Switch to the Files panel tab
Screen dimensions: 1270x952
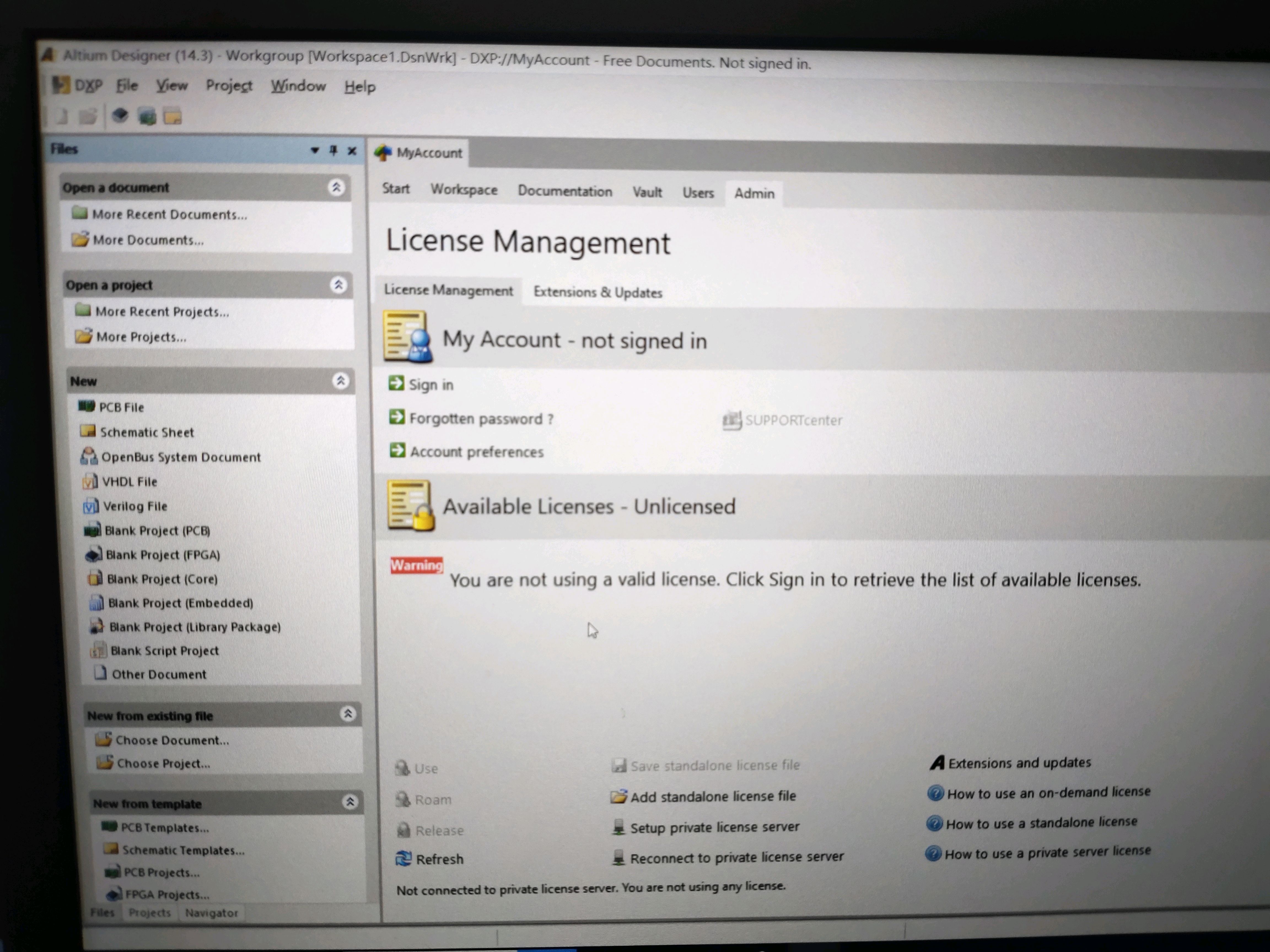click(x=103, y=912)
